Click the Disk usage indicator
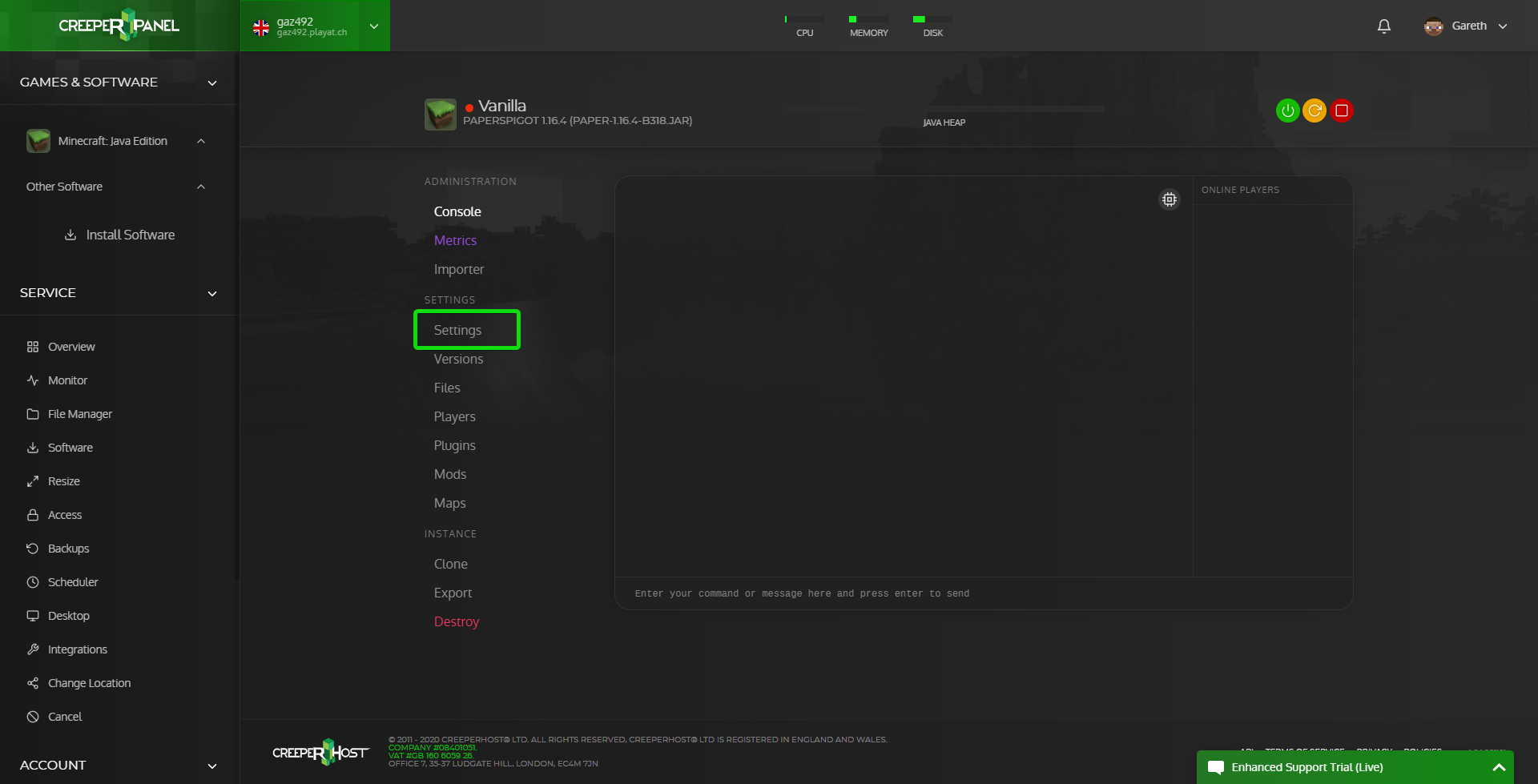This screenshot has width=1538, height=784. [x=933, y=26]
